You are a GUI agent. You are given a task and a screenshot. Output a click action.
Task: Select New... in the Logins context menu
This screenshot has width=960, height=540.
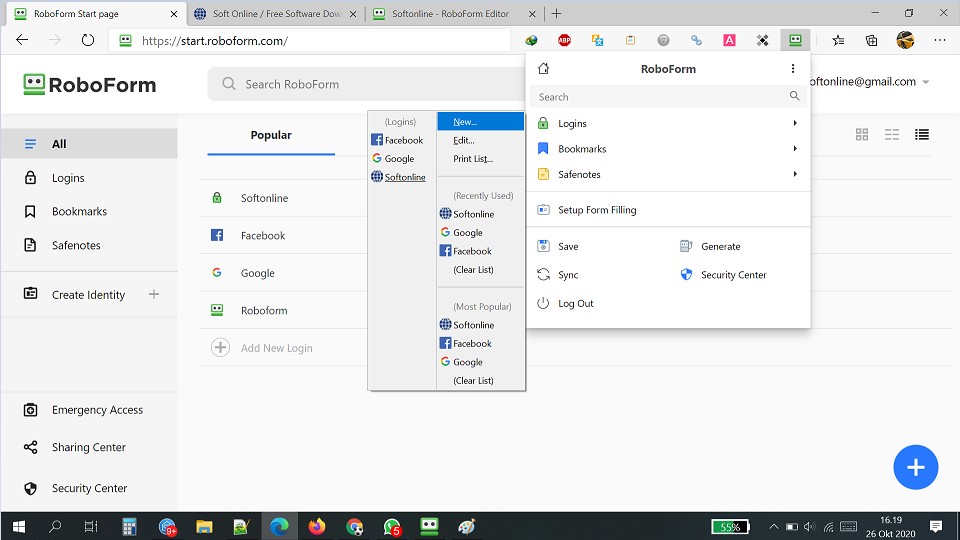(481, 121)
